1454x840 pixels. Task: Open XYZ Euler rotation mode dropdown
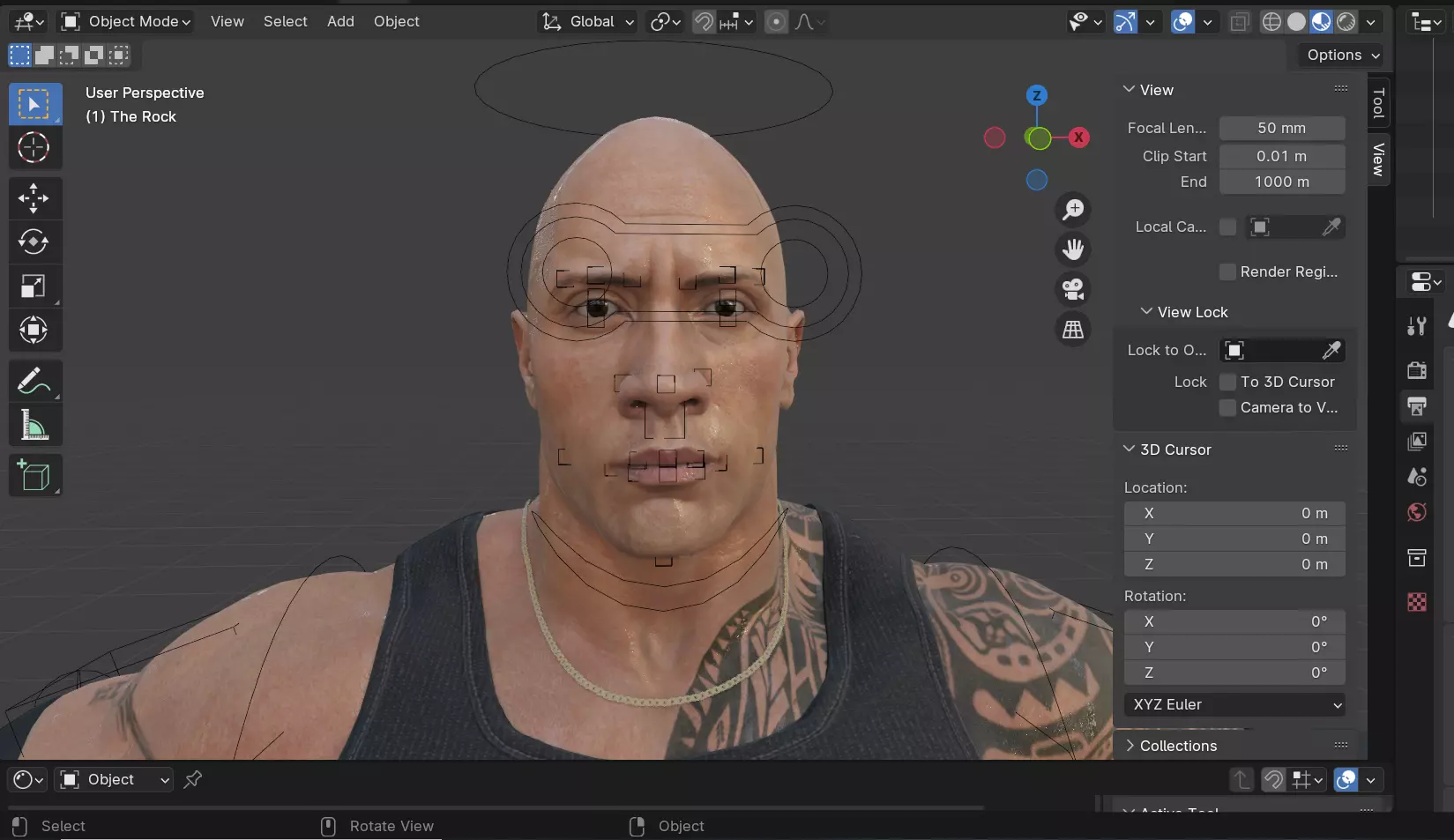pyautogui.click(x=1234, y=705)
